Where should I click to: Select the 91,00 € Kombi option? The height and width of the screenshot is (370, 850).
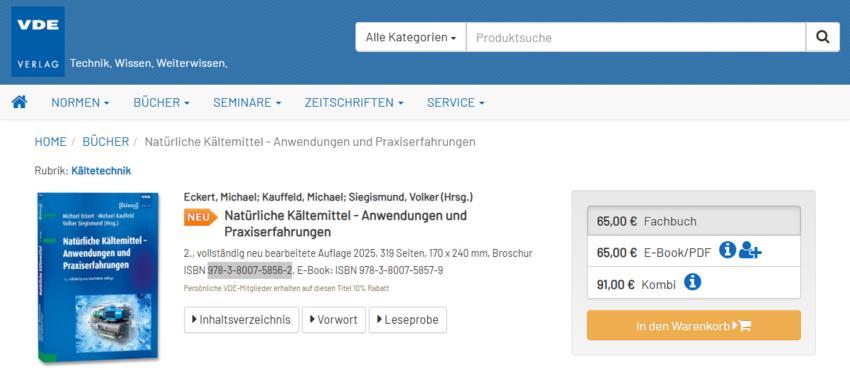click(694, 283)
